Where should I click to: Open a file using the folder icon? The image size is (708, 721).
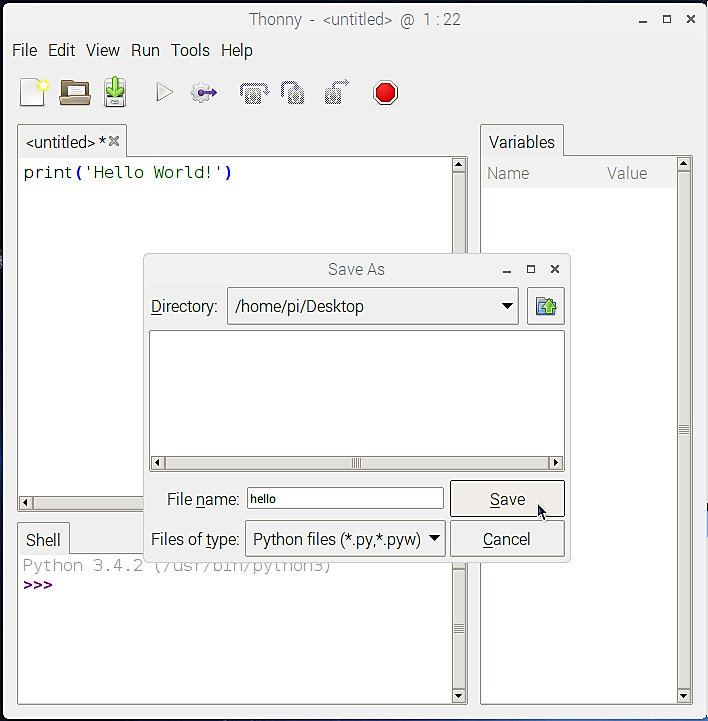point(75,92)
